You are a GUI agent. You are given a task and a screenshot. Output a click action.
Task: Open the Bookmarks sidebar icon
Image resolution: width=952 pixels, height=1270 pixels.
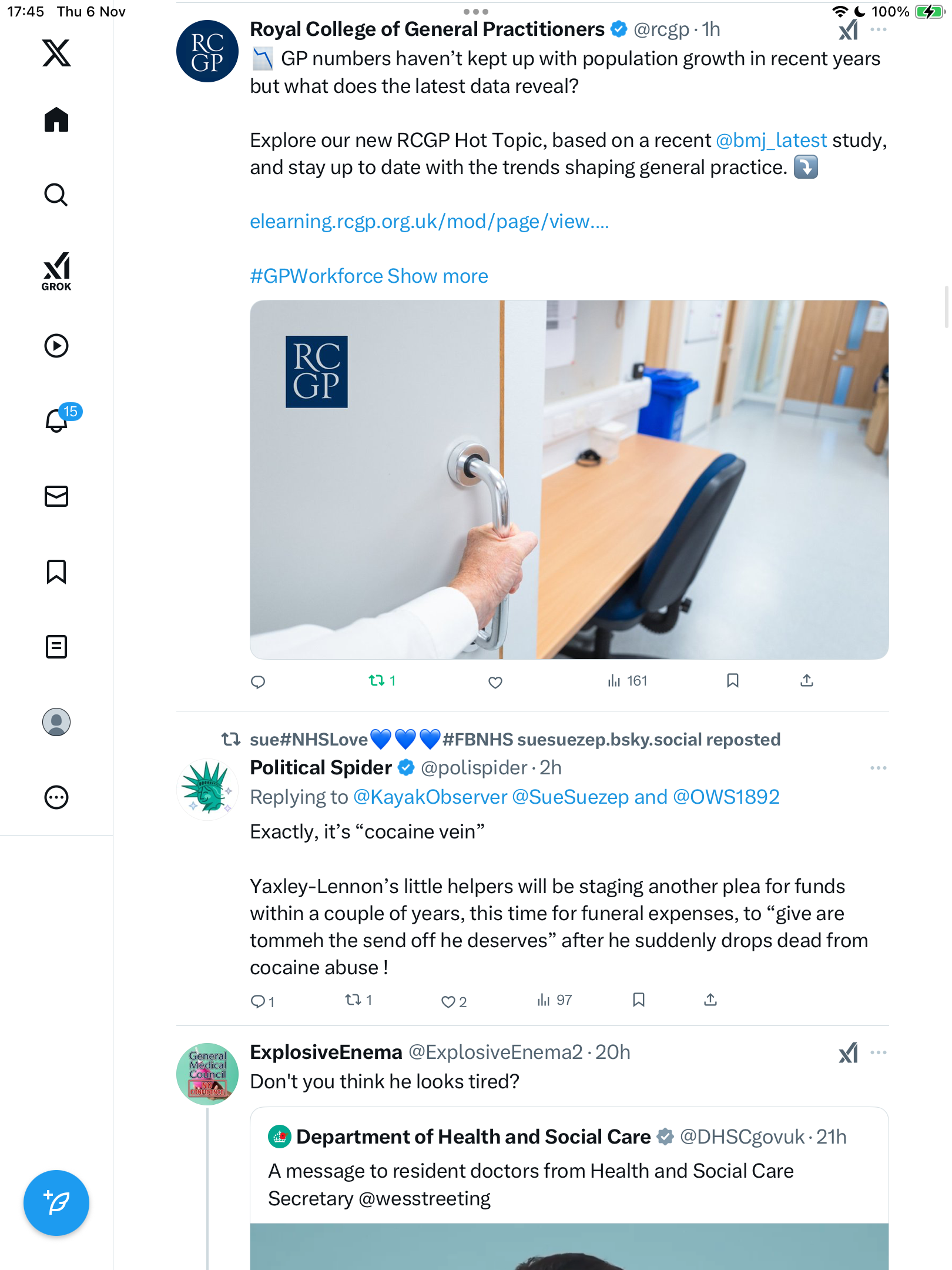tap(56, 571)
